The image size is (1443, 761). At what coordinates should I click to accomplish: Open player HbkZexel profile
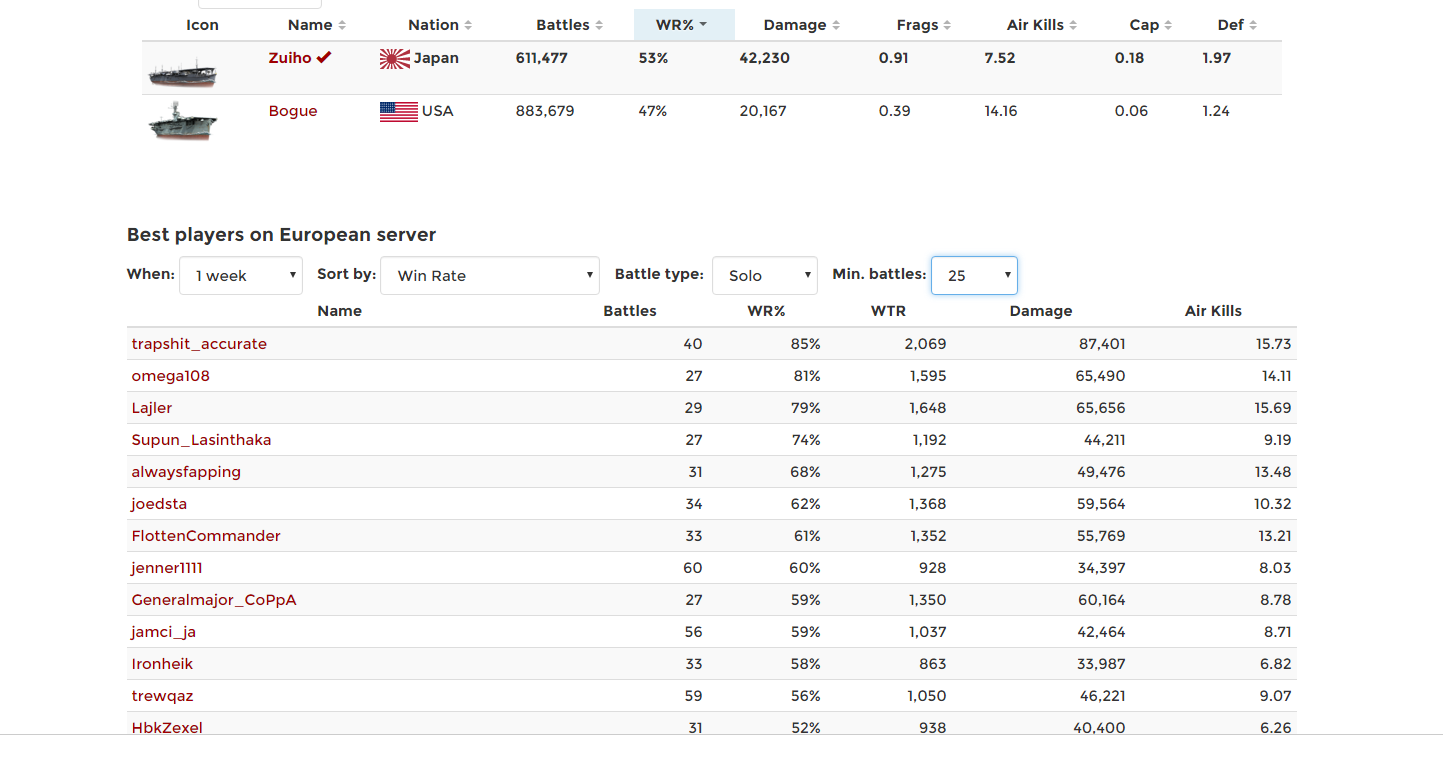tap(167, 727)
